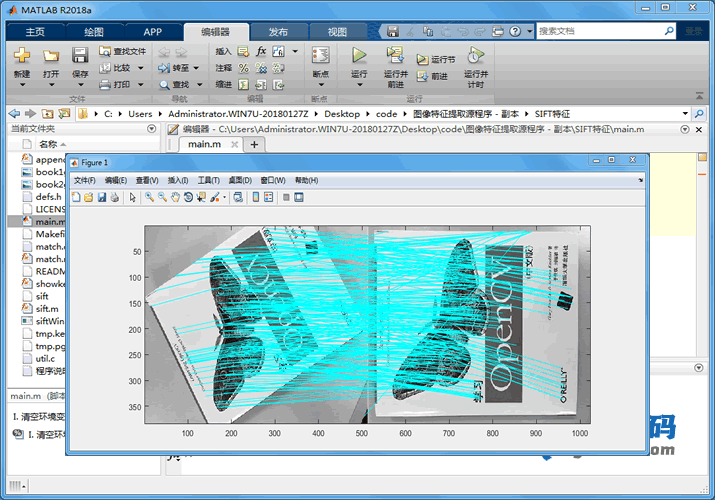This screenshot has height=500, width=715.
Task: Click the 登录 (Sign In) link
Action: 694,31
